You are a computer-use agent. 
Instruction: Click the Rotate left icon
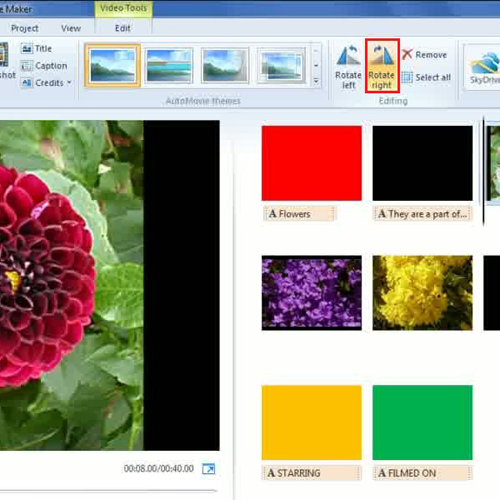(x=348, y=67)
